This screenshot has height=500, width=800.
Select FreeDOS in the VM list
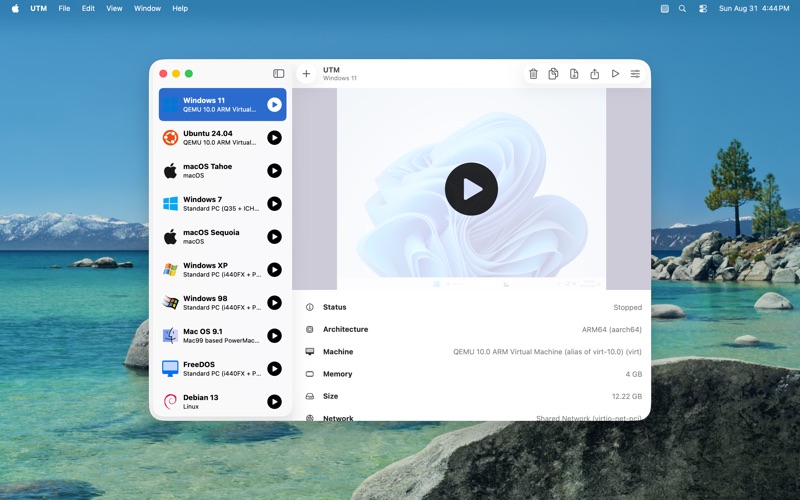222,368
